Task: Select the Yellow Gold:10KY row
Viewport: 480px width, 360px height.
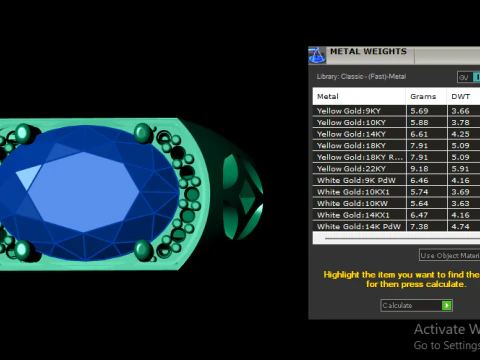Action: (x=396, y=122)
